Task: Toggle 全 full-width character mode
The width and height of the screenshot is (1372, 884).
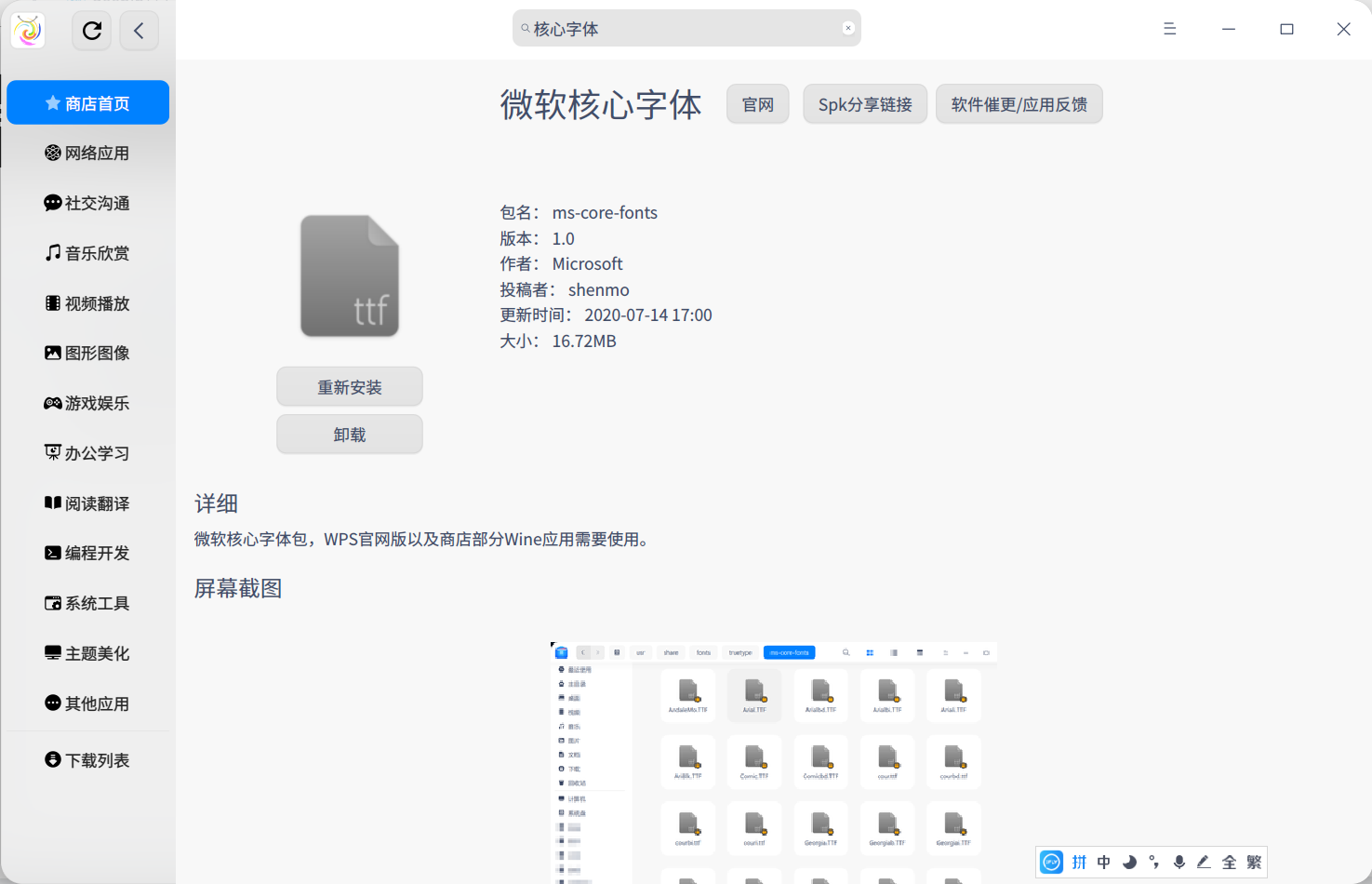Action: tap(1229, 863)
